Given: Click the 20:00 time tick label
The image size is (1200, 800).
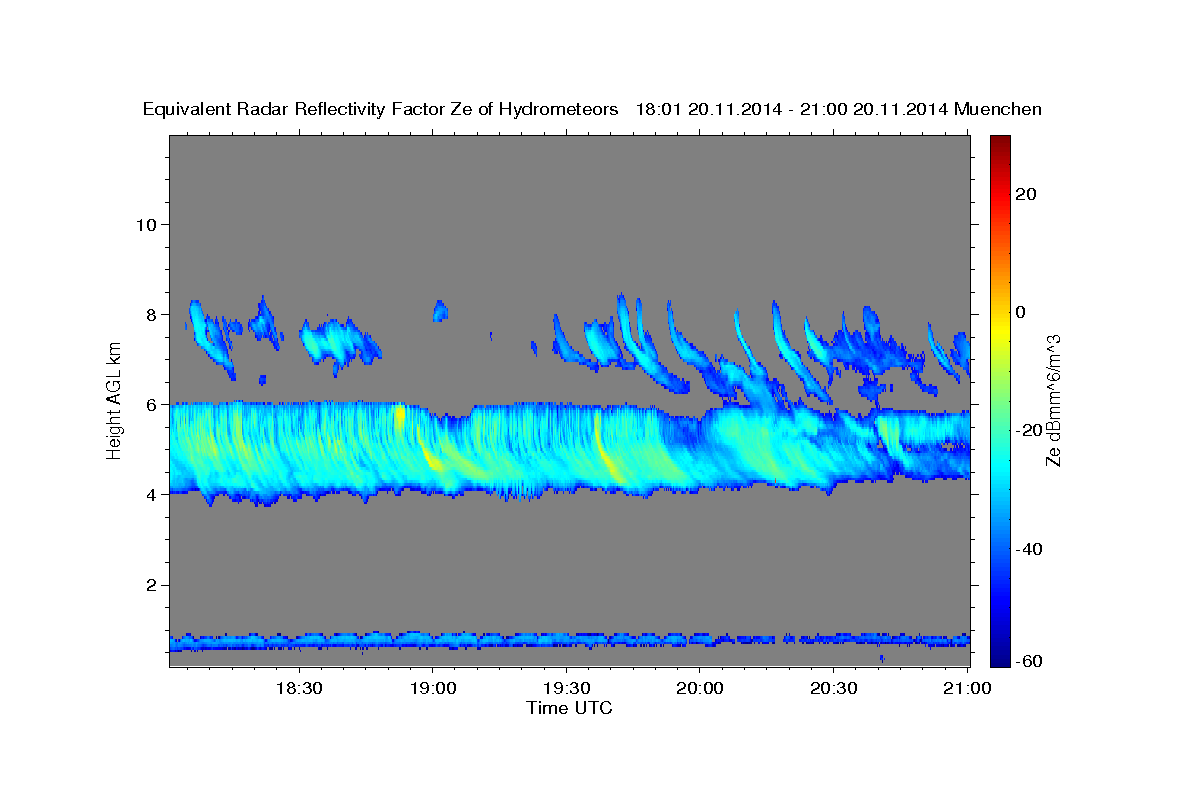Looking at the screenshot, I should (700, 689).
